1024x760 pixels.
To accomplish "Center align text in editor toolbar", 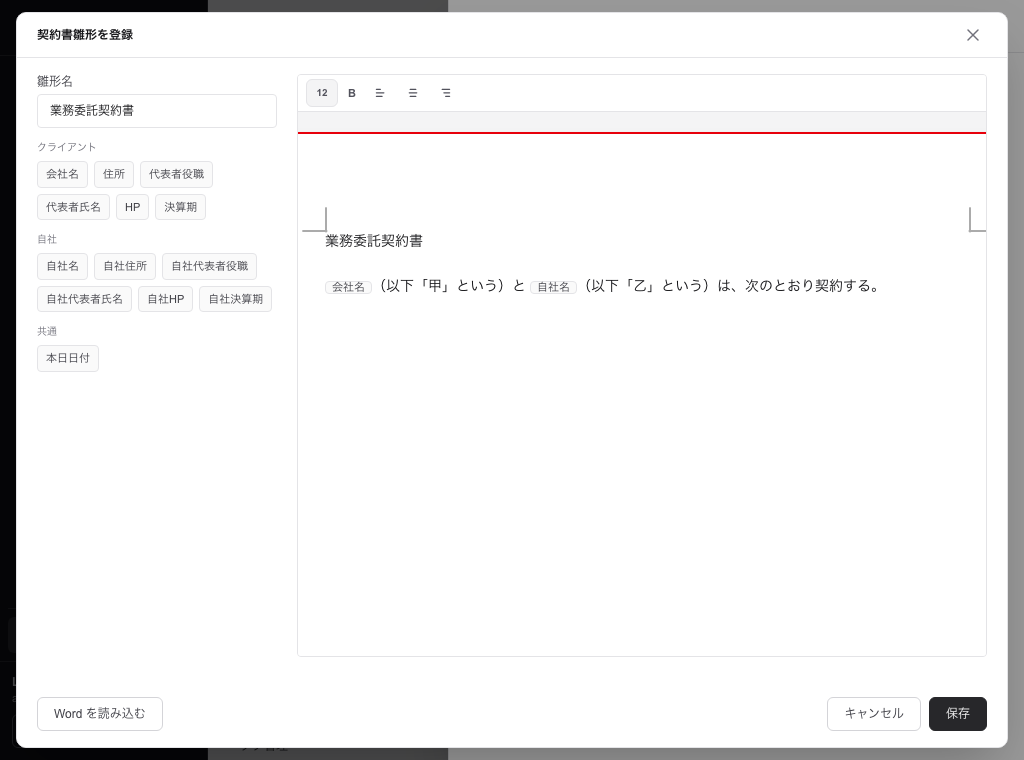I will (413, 93).
